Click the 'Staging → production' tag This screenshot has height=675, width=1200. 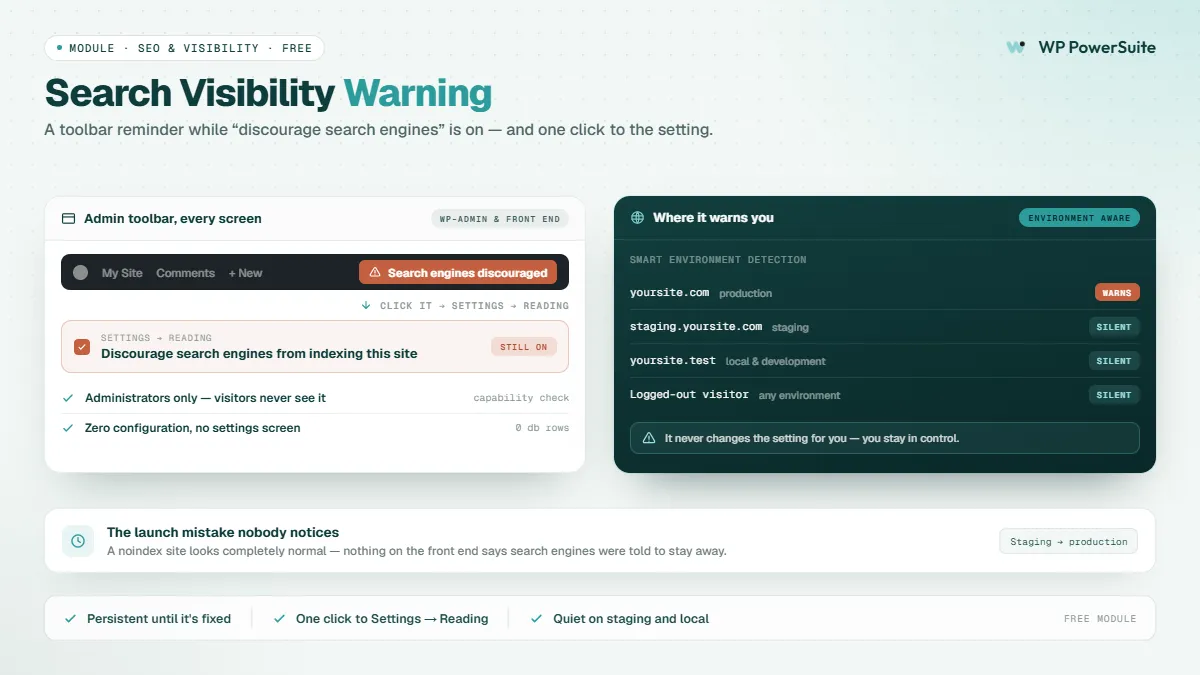pos(1068,541)
